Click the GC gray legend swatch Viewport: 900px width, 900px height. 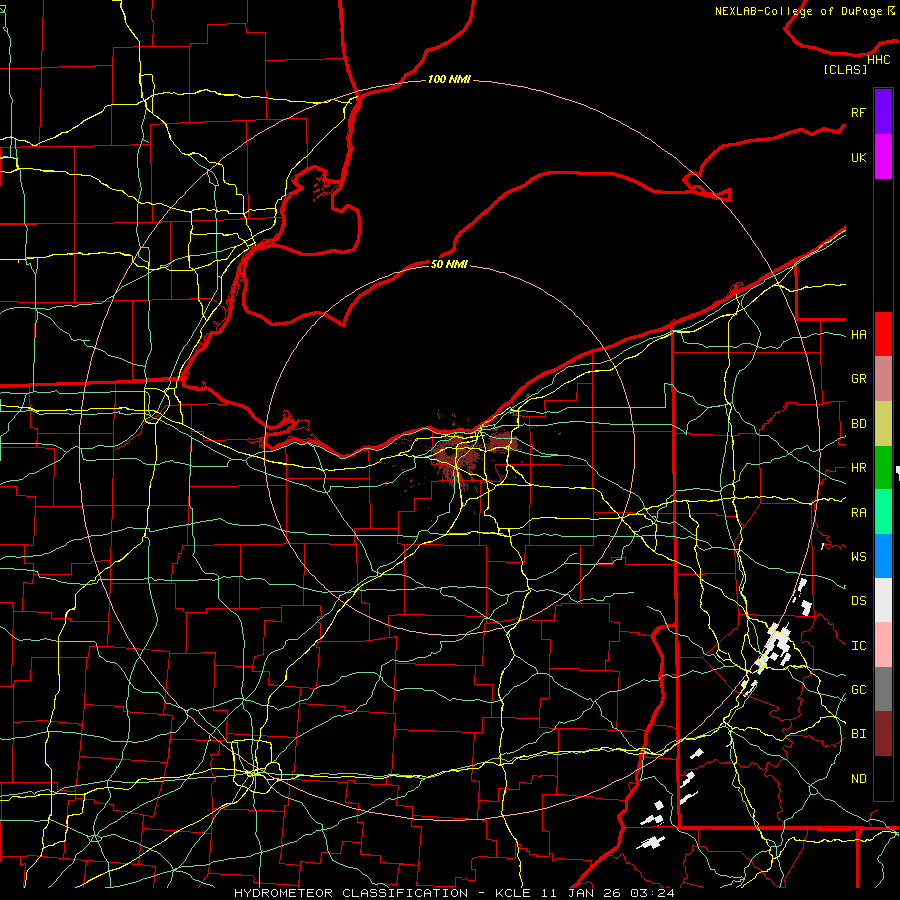click(883, 689)
